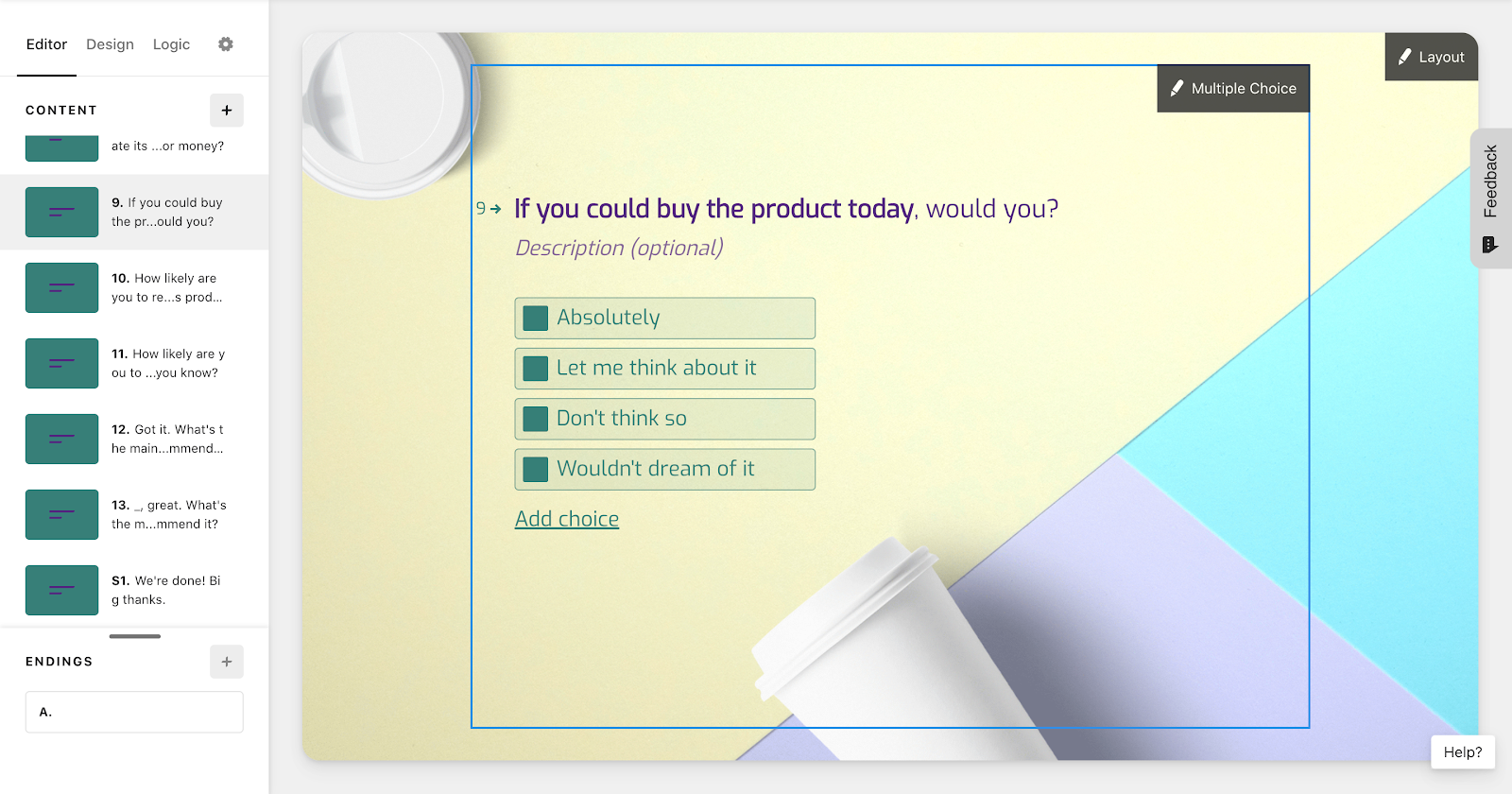Open the Multiple Choice type selector

pos(1233,89)
